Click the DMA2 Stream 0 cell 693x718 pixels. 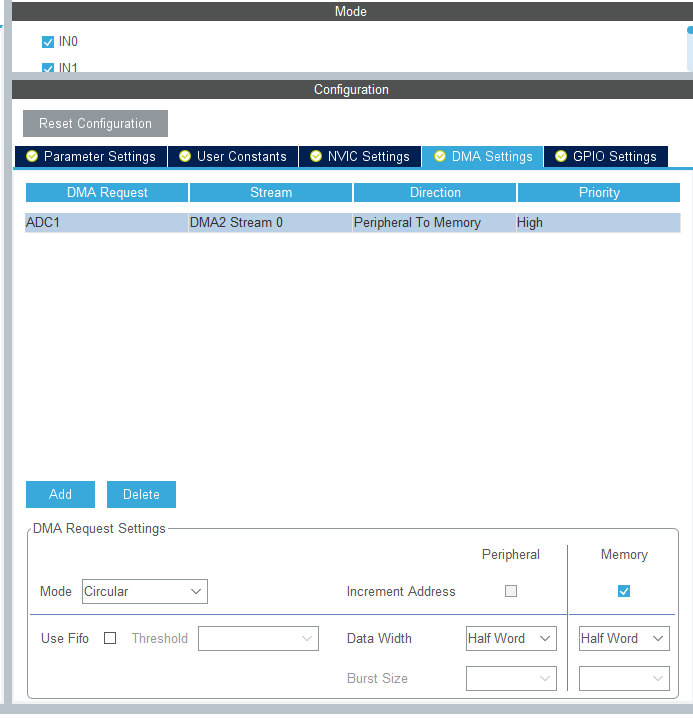[x=270, y=223]
